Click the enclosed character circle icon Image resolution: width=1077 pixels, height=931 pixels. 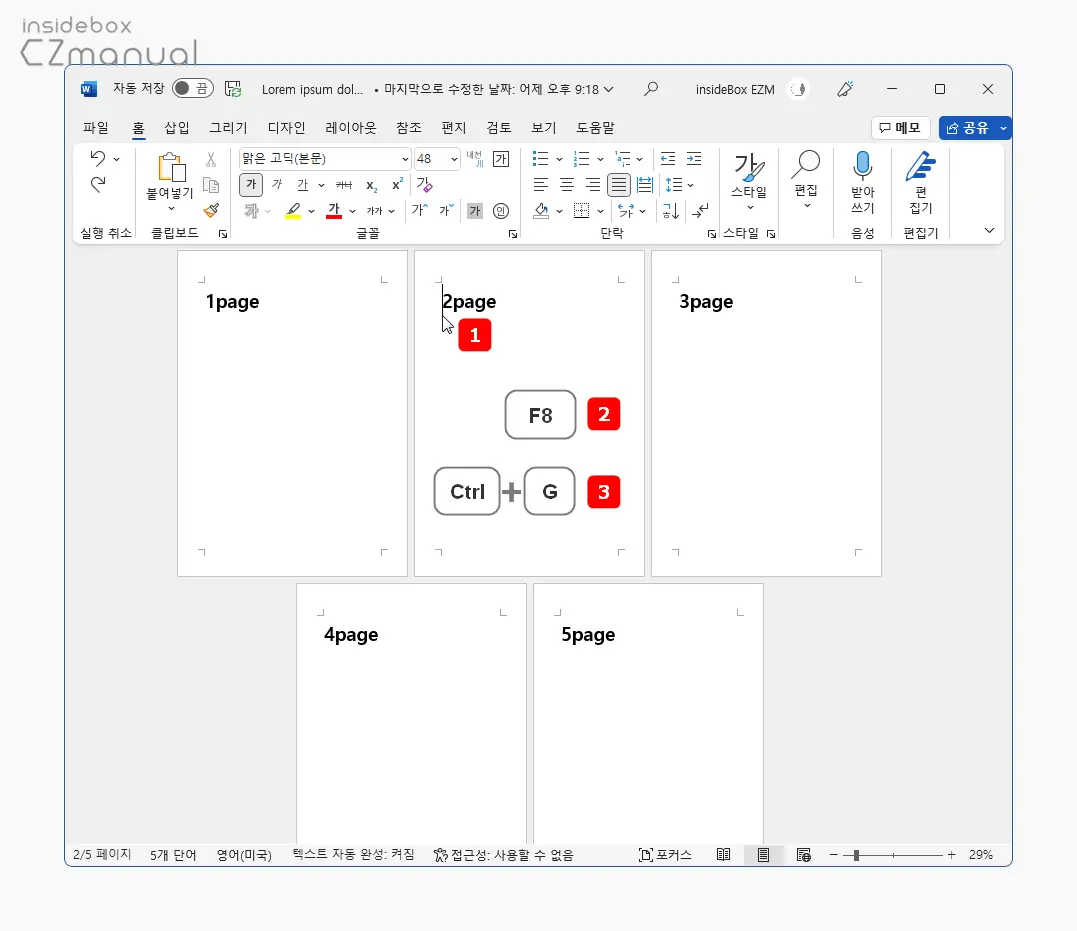tap(501, 211)
